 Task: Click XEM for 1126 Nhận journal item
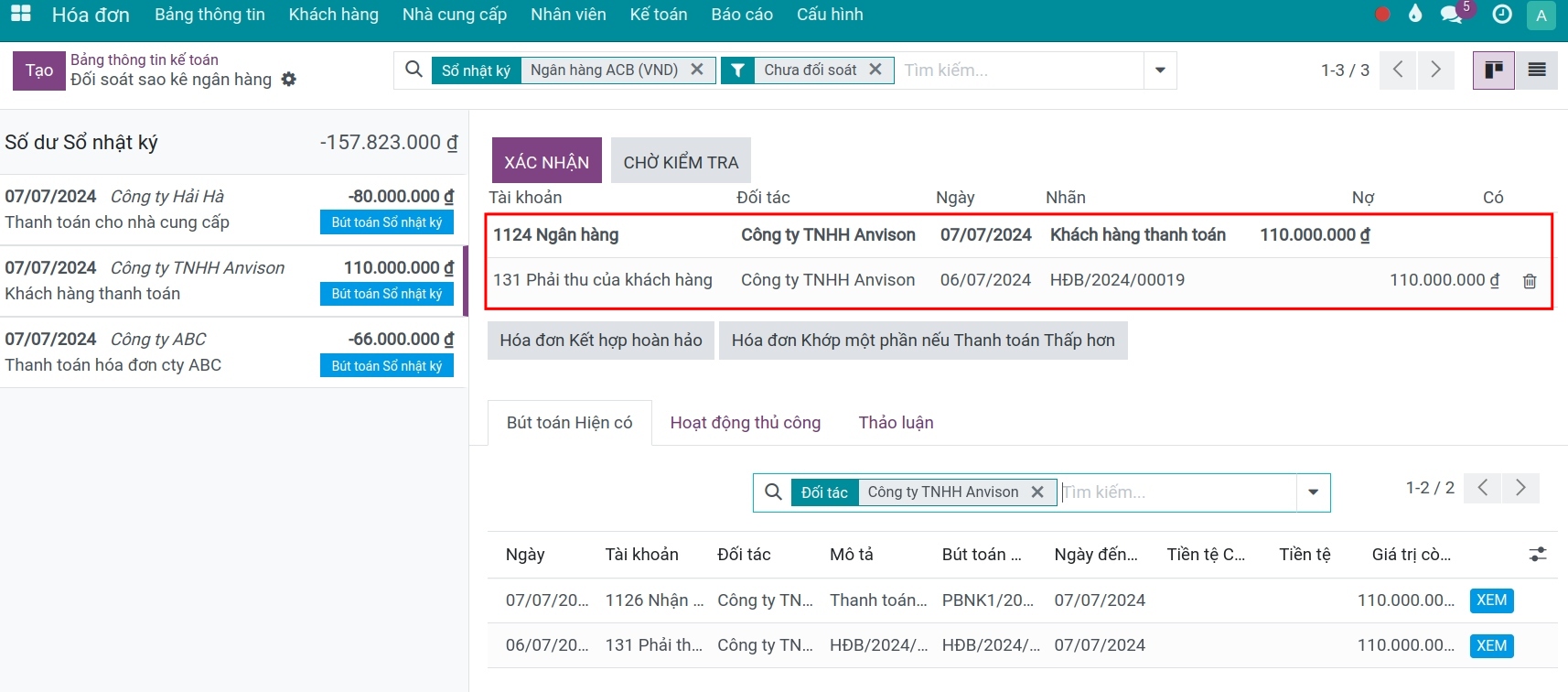click(1492, 600)
